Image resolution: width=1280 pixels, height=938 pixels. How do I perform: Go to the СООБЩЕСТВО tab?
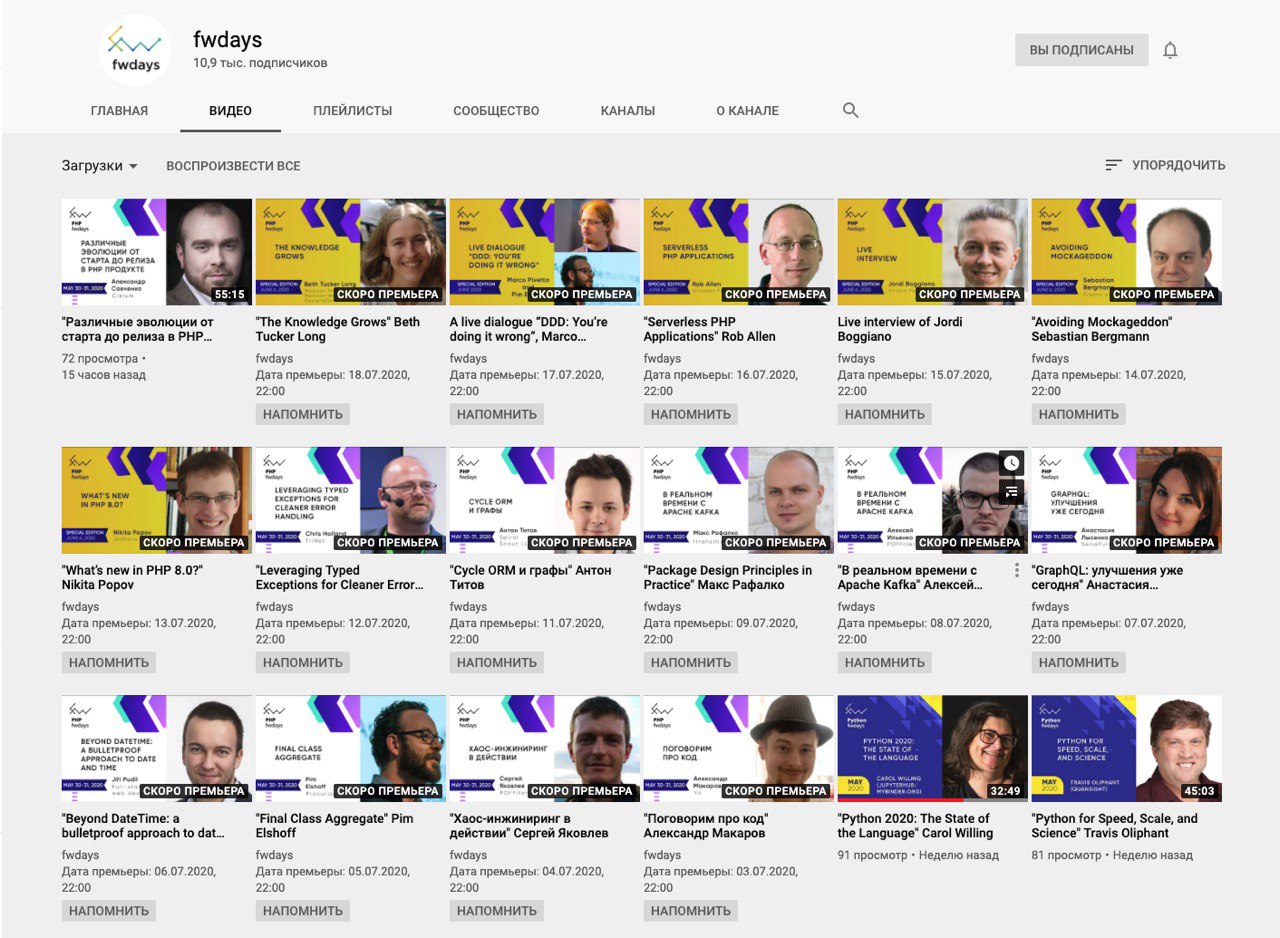(496, 111)
